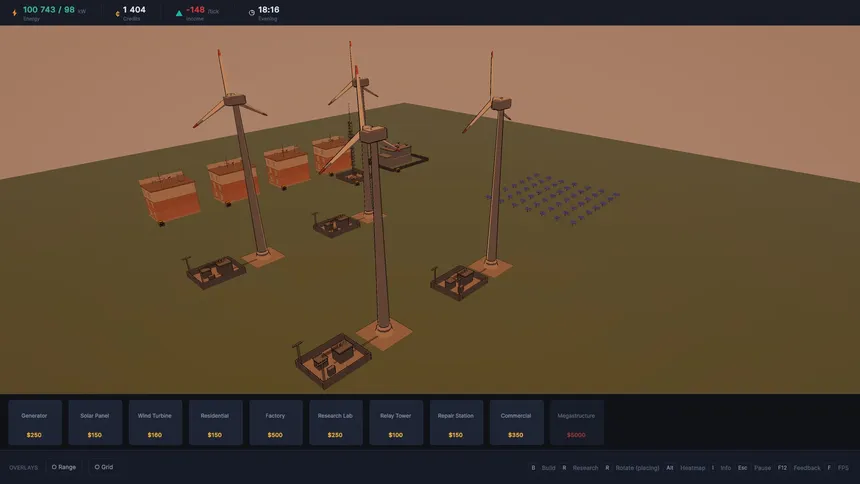Image resolution: width=860 pixels, height=484 pixels.
Task: Click the lightning bolt energy icon
Action: (x=14, y=13)
